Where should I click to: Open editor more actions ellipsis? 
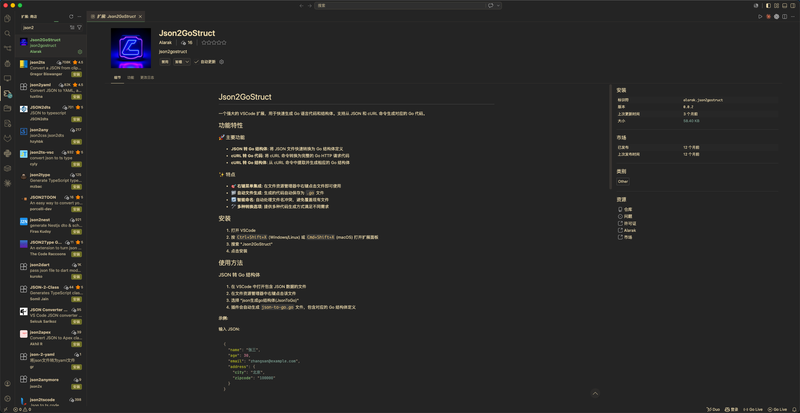point(793,17)
